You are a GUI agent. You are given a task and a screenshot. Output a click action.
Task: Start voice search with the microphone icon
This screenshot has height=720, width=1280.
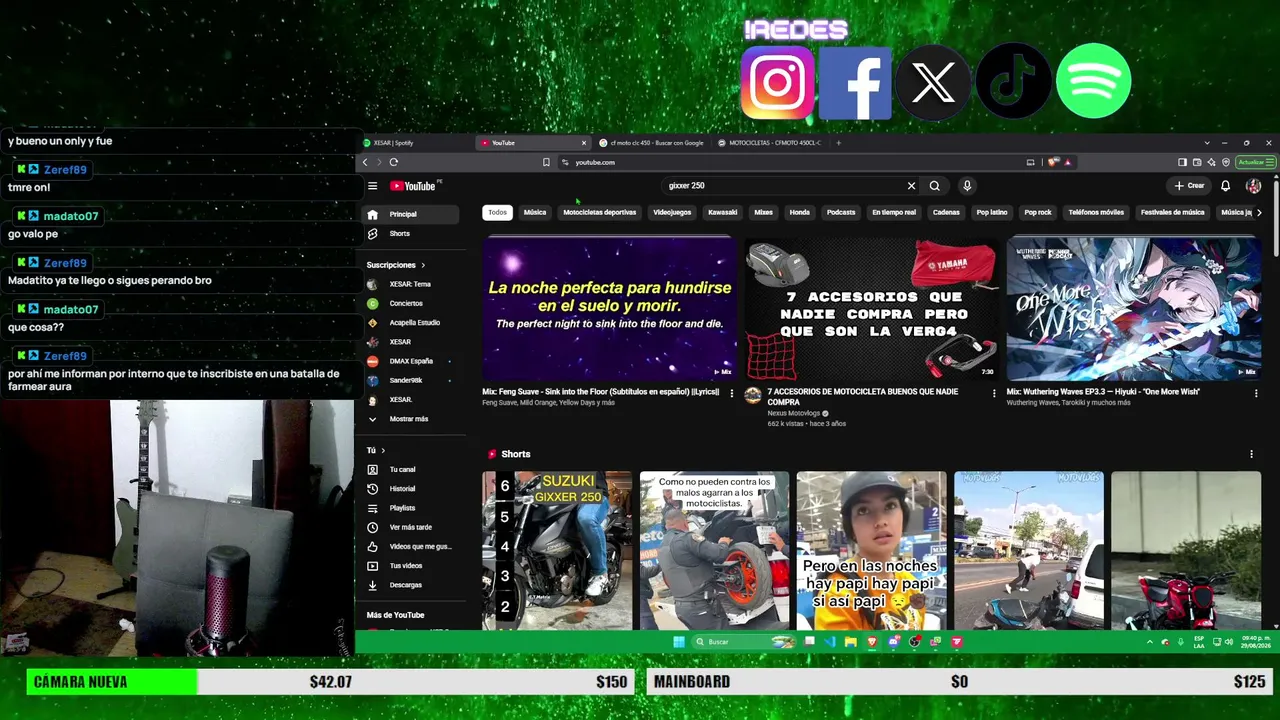(x=966, y=186)
